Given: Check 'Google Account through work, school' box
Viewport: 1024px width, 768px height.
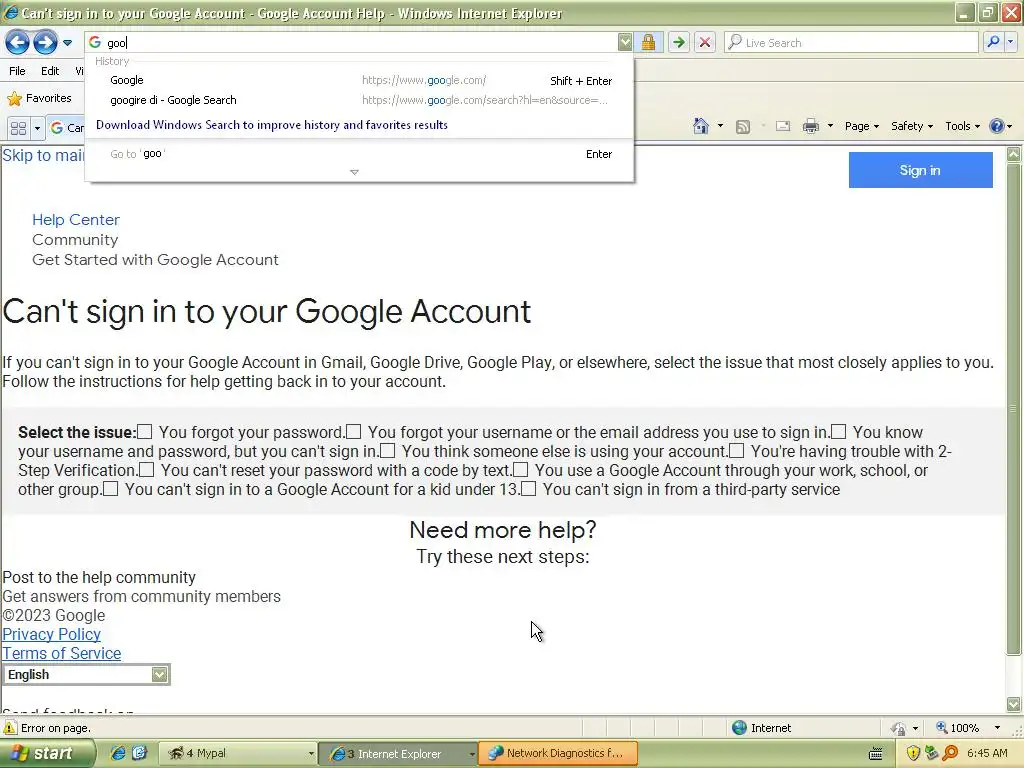Looking at the screenshot, I should pyautogui.click(x=520, y=470).
